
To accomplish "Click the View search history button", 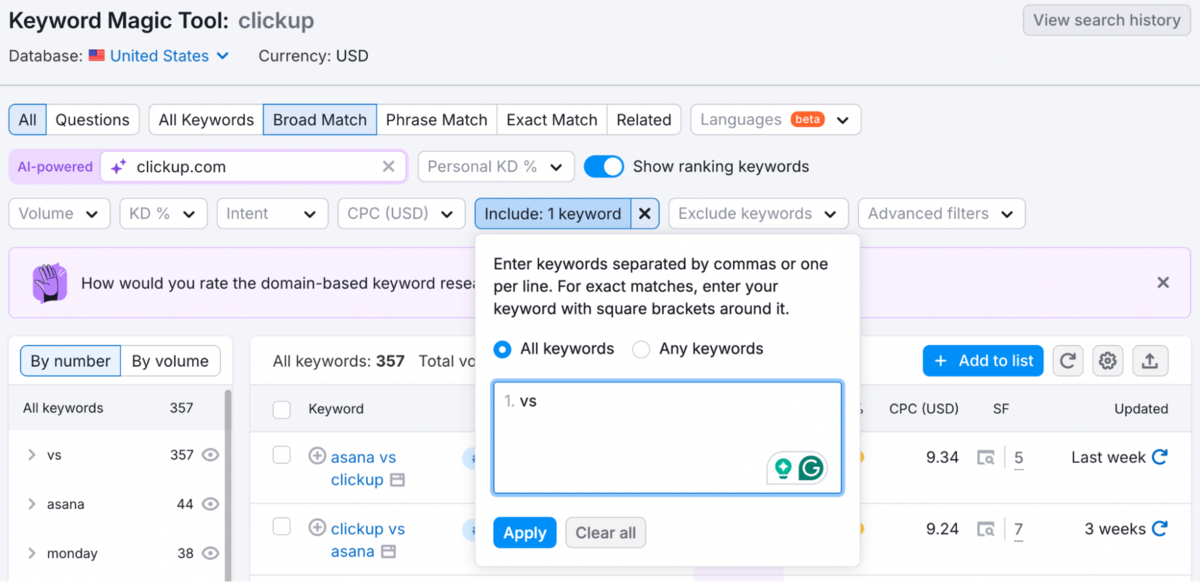I will pyautogui.click(x=1107, y=20).
